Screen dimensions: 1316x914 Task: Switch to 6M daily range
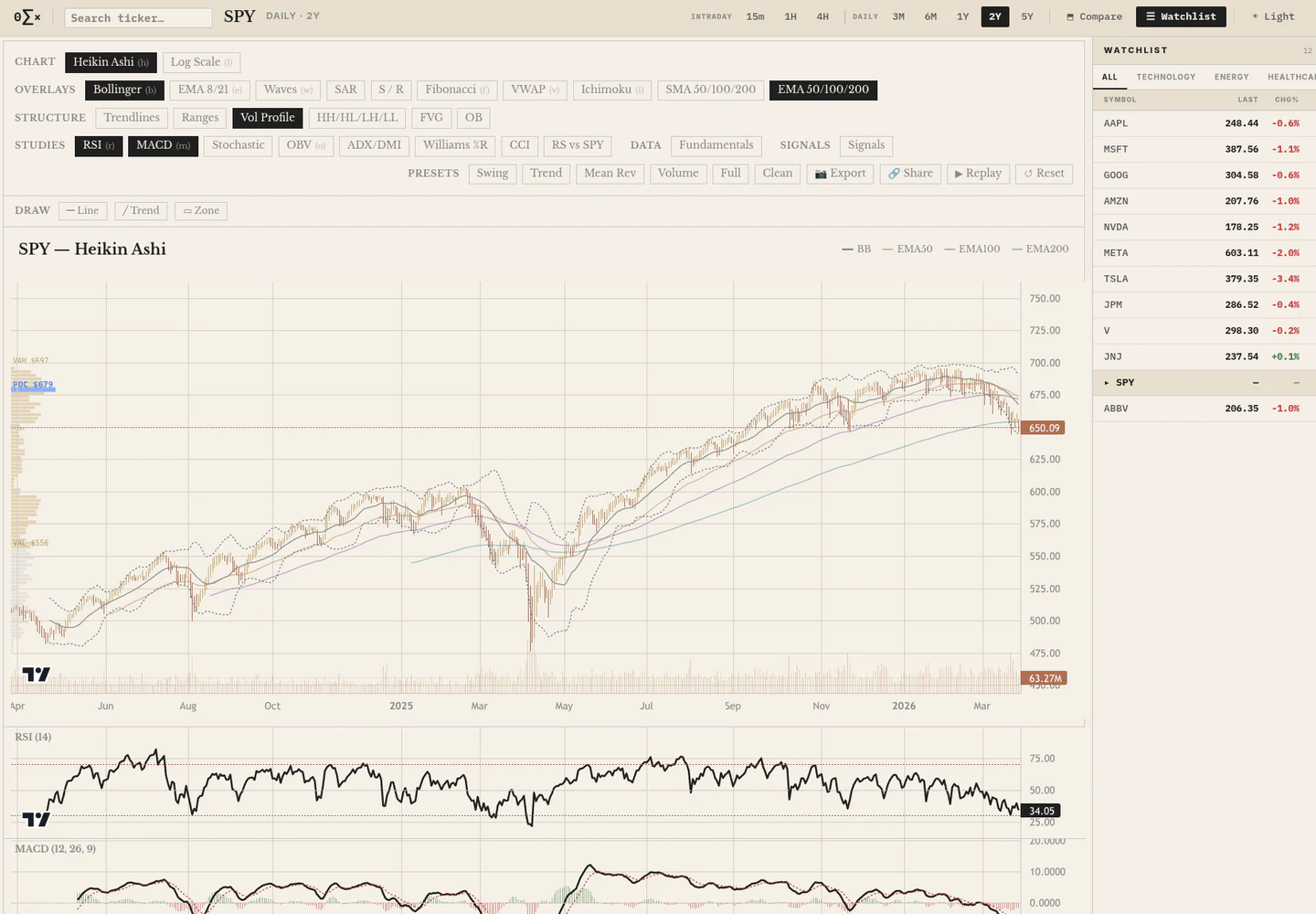(x=930, y=16)
